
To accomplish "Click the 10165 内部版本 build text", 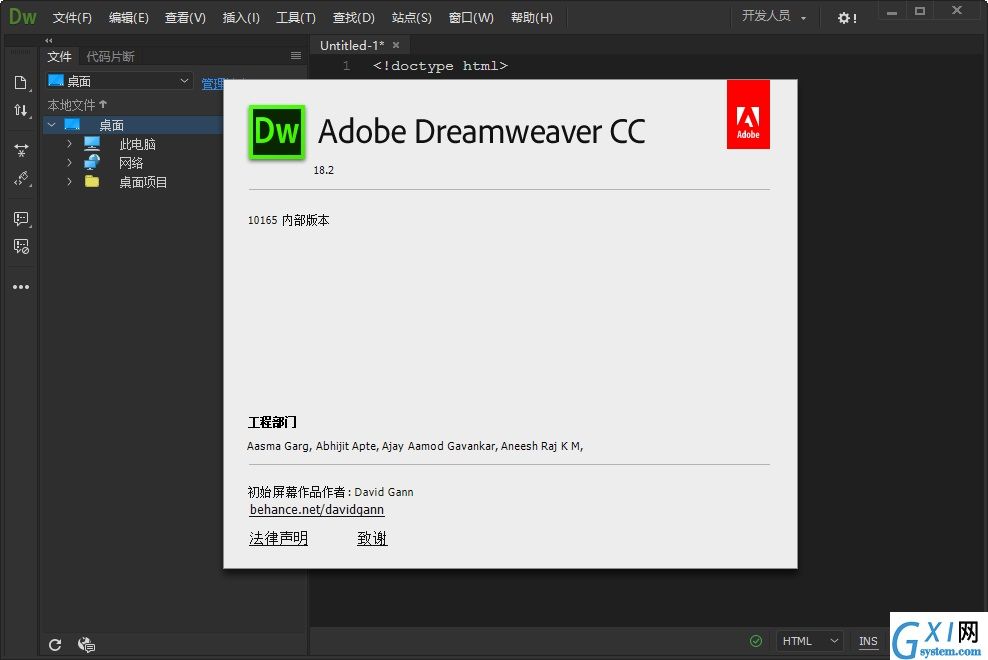I will (289, 220).
